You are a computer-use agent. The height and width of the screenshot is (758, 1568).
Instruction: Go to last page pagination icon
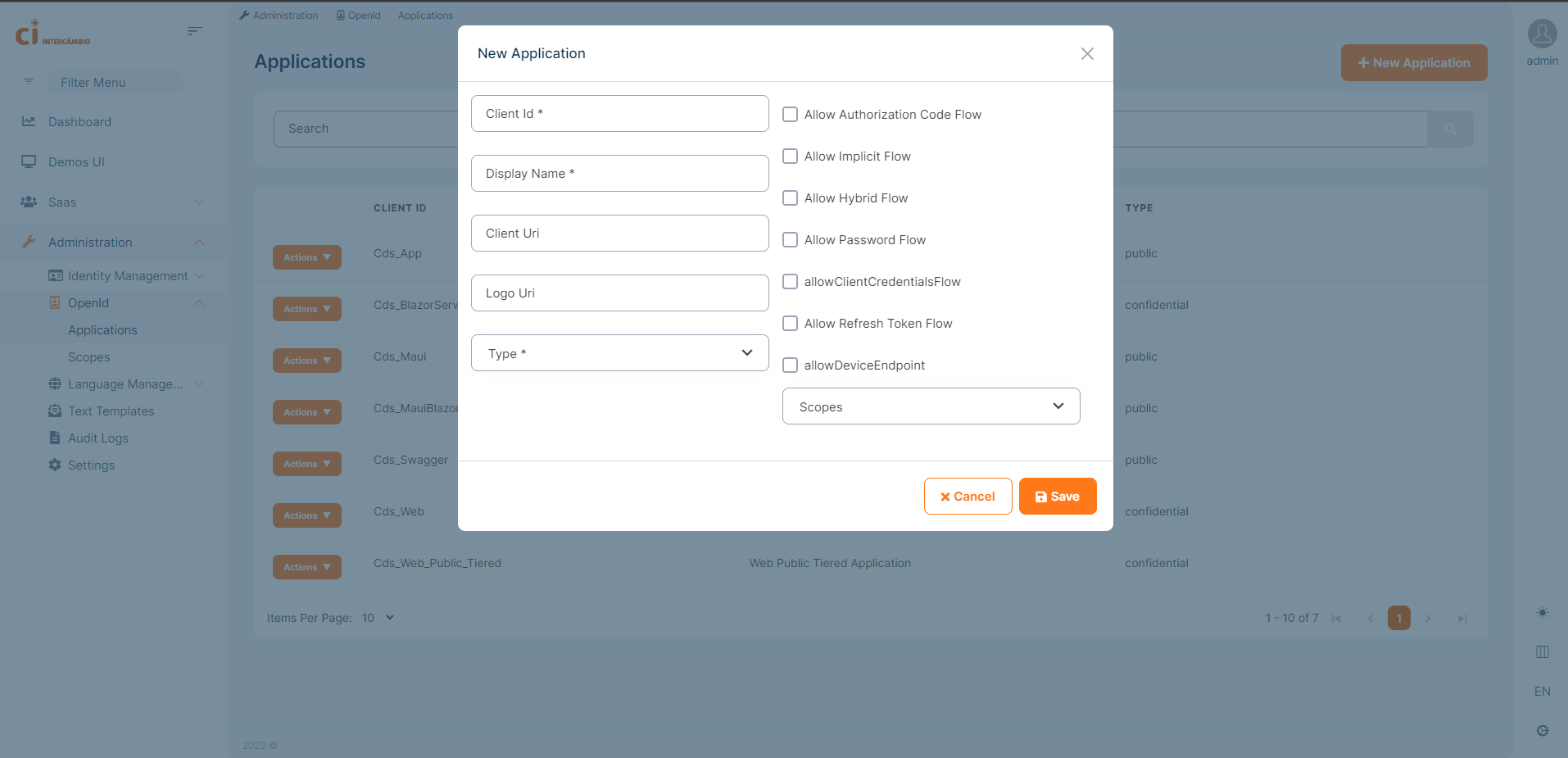pos(1462,619)
